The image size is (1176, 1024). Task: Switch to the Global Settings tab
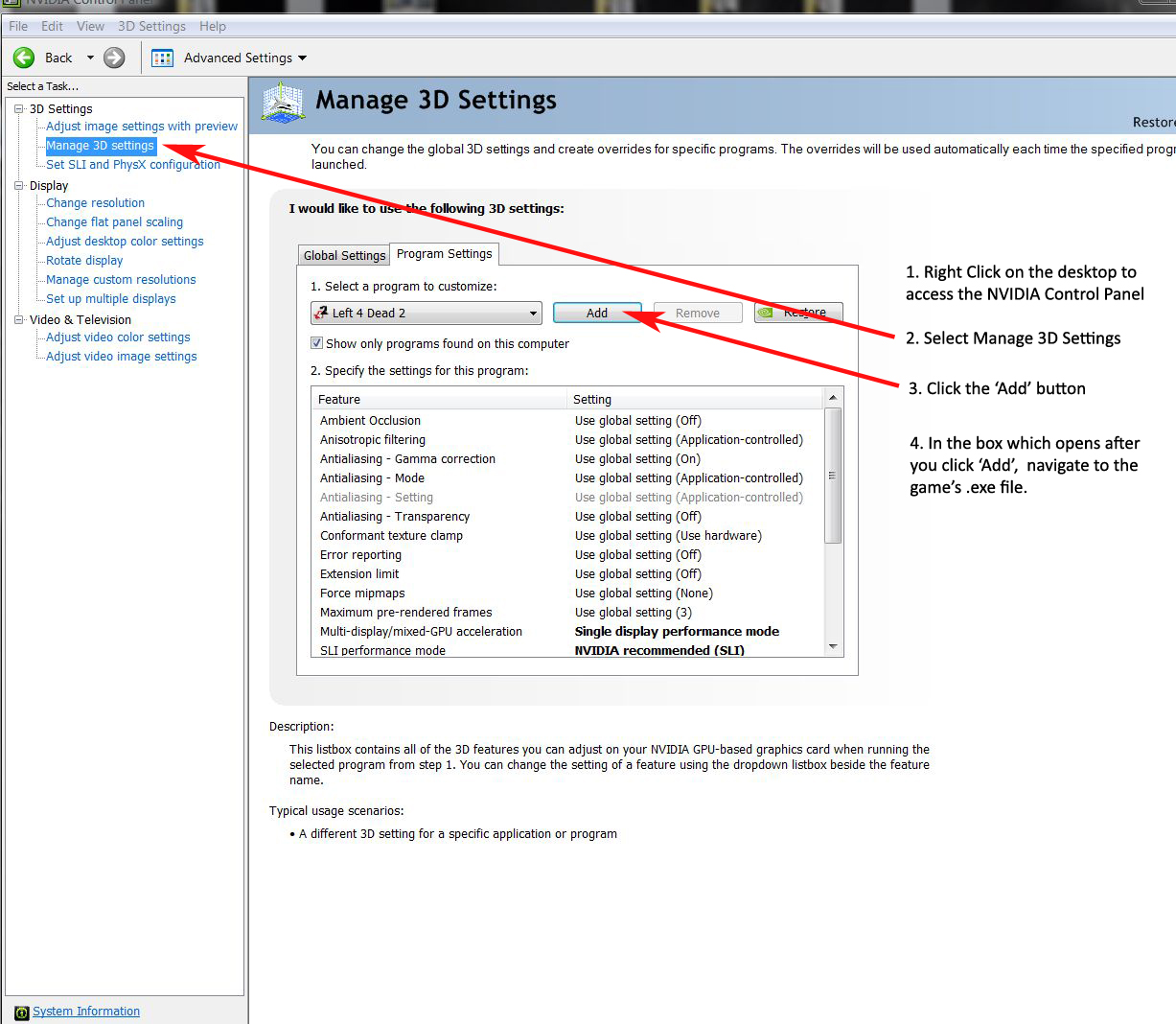(x=344, y=255)
